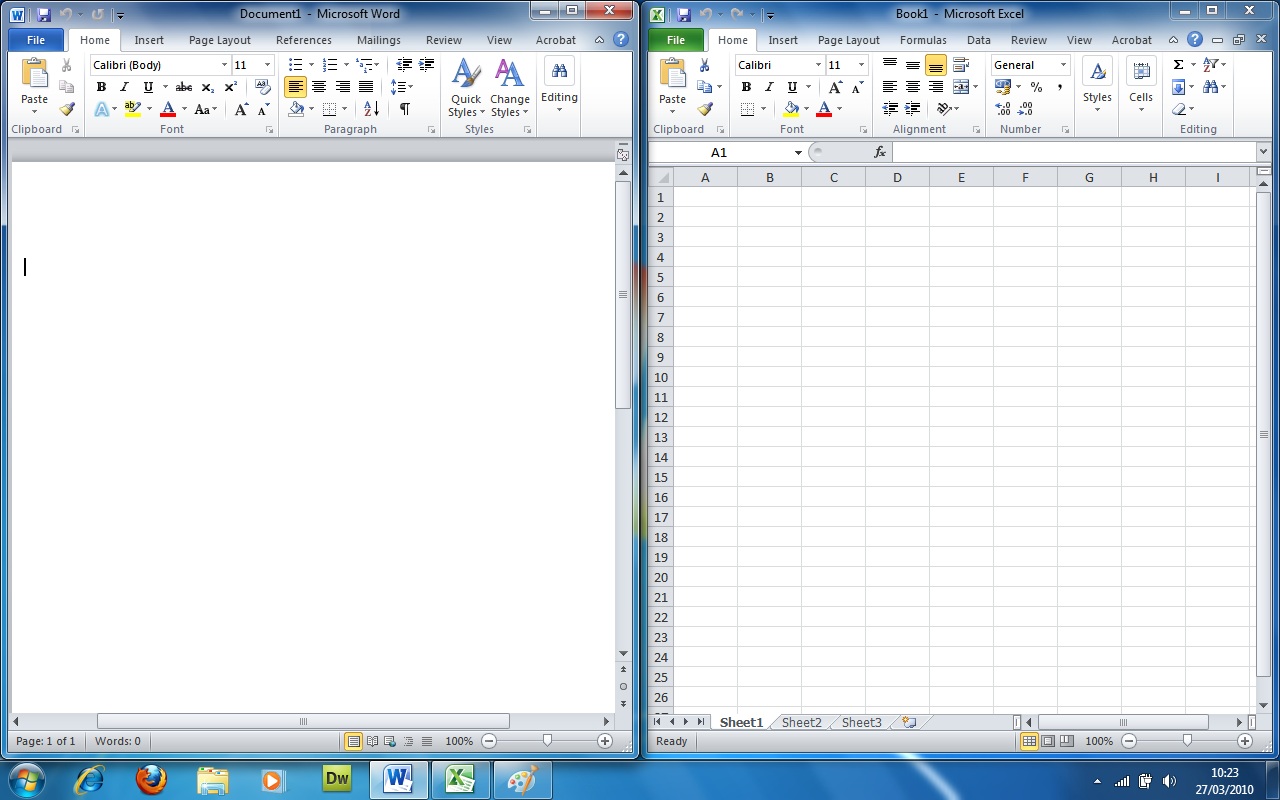Toggle Bold formatting in Word

coord(101,87)
